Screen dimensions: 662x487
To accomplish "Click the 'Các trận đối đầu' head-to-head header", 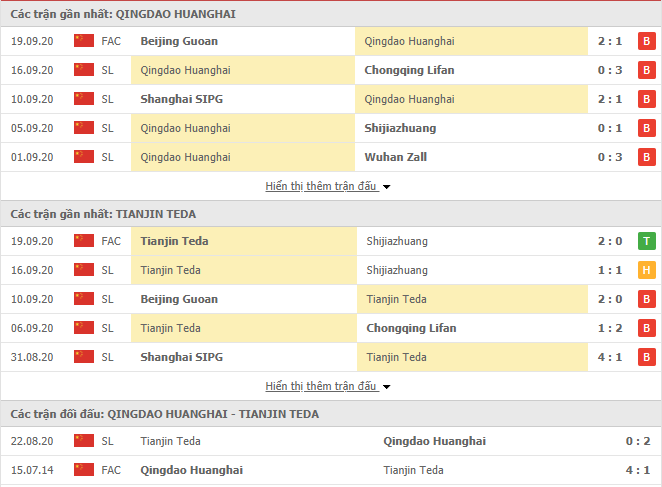I will [x=165, y=414].
